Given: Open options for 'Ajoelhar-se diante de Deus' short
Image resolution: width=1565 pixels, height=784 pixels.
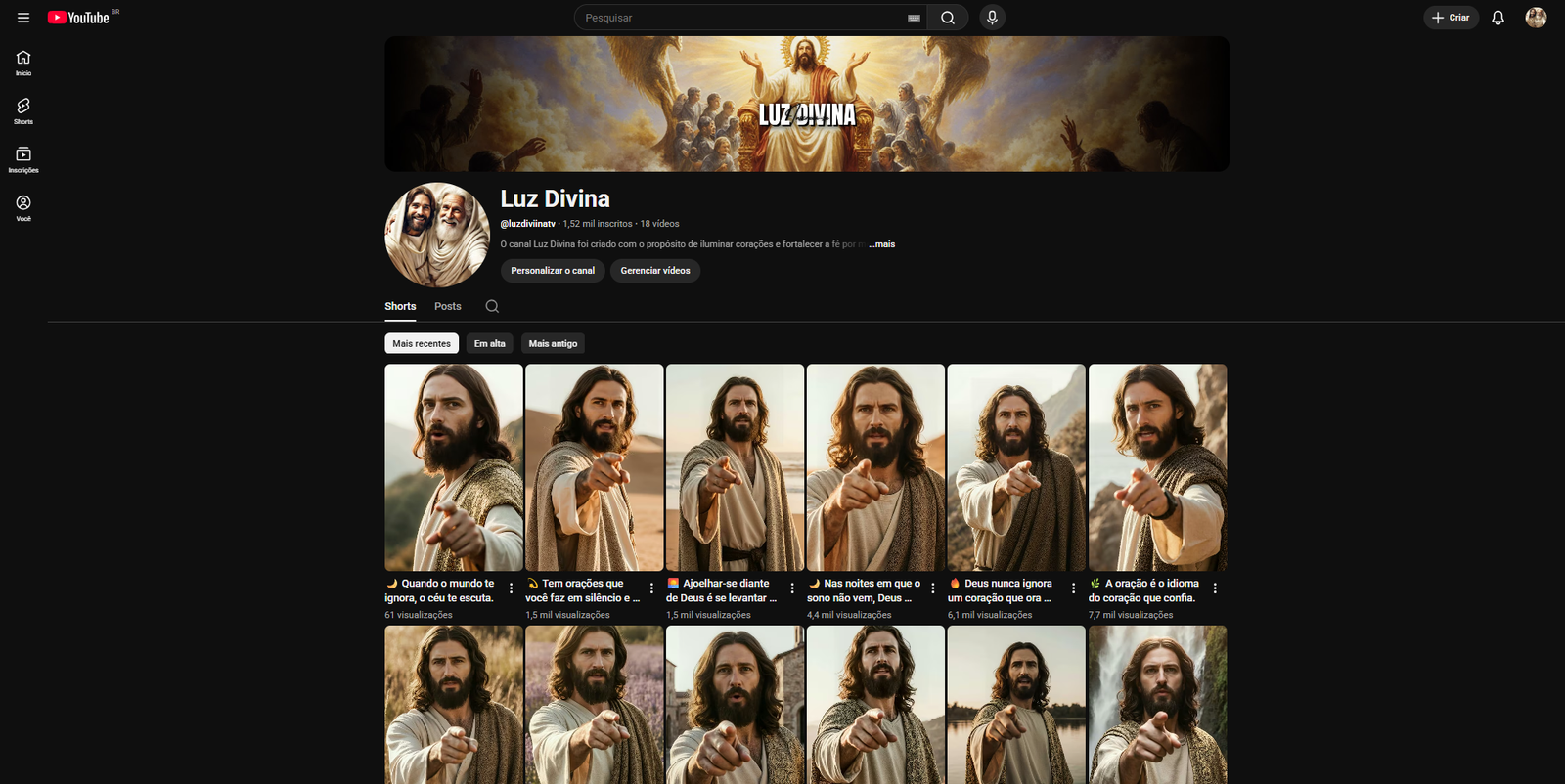Looking at the screenshot, I should [792, 588].
